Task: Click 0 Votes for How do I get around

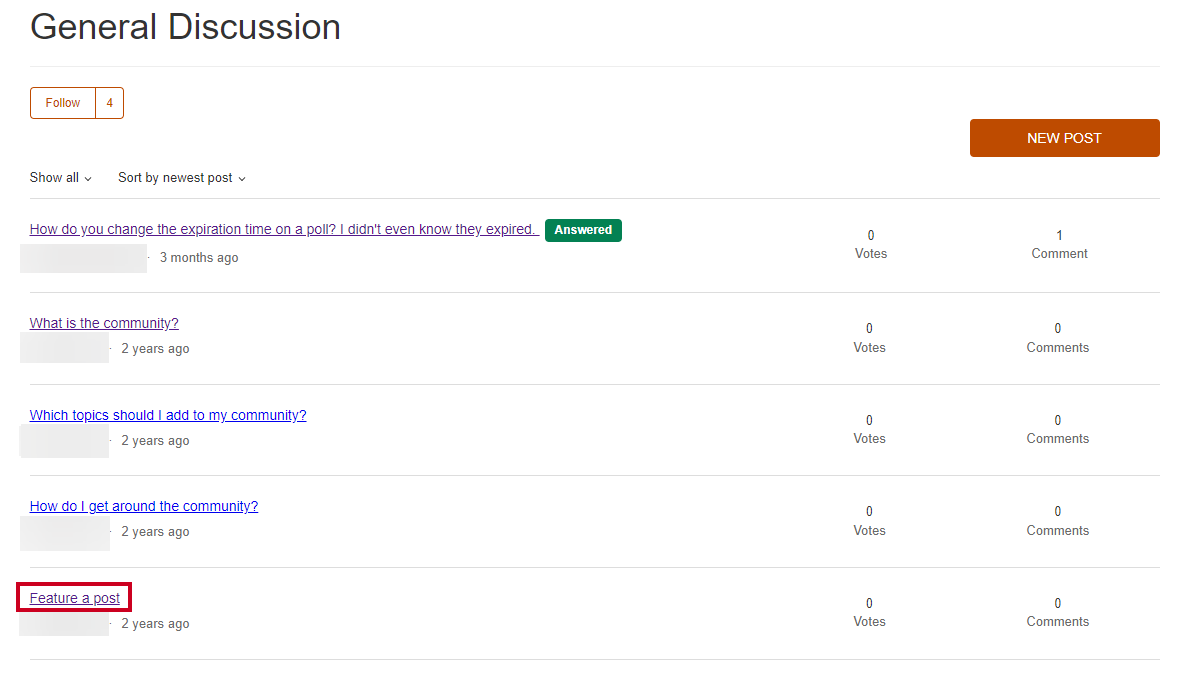Action: pyautogui.click(x=869, y=521)
